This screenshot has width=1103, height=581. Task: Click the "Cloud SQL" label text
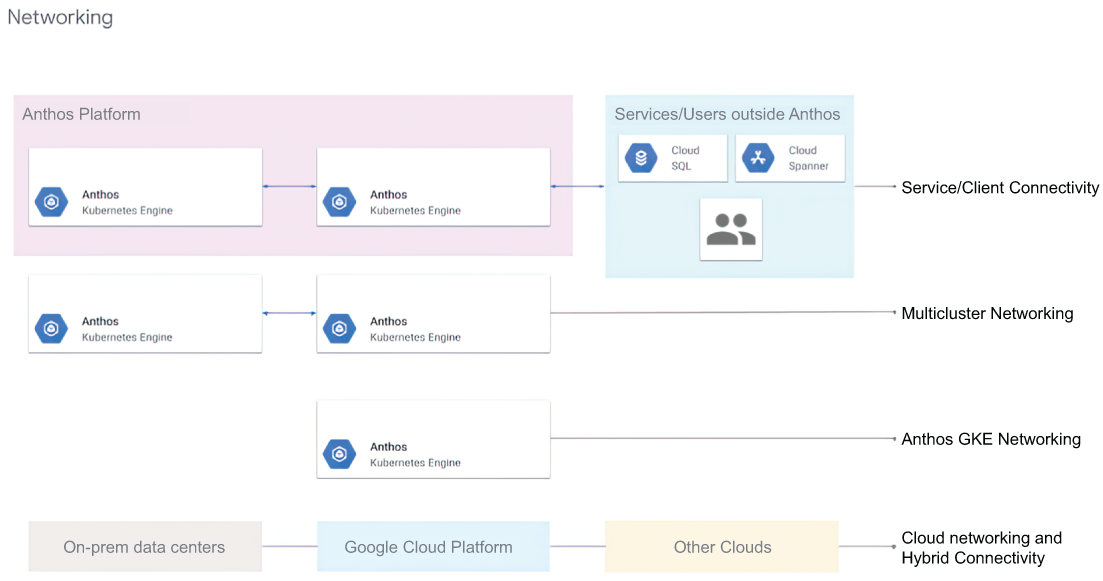click(x=685, y=158)
